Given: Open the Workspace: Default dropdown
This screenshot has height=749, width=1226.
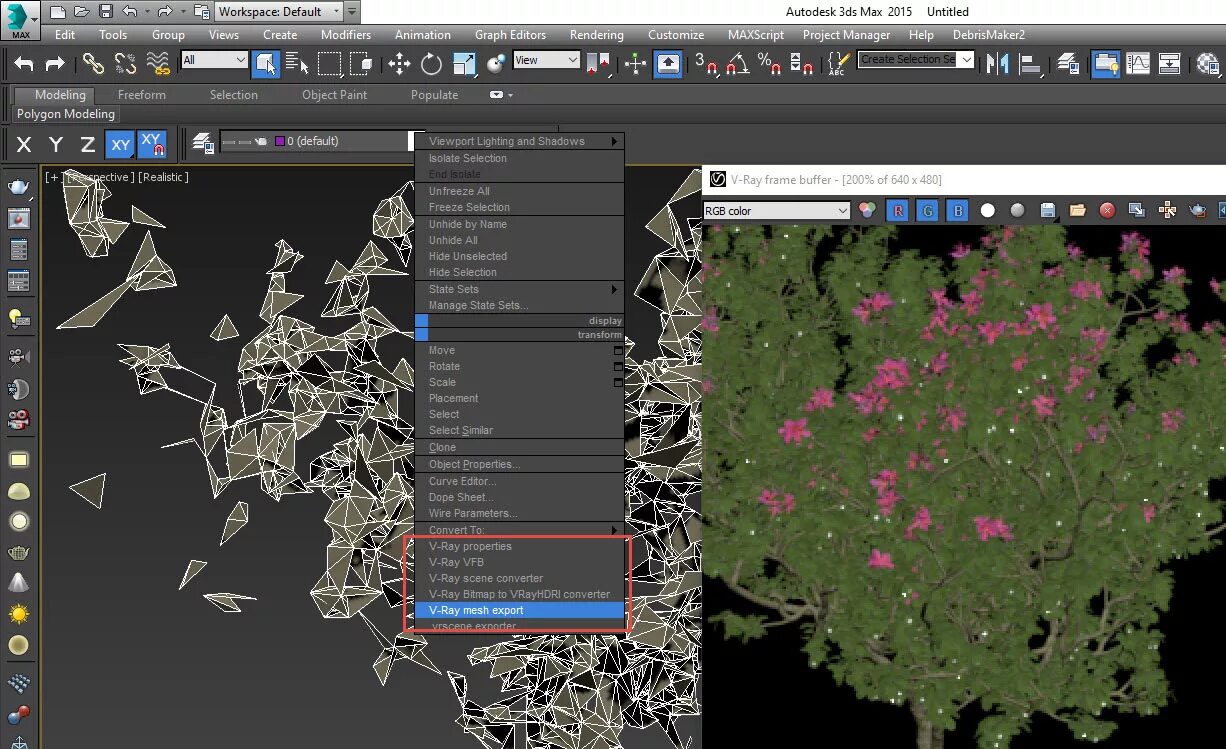Looking at the screenshot, I should pos(278,12).
